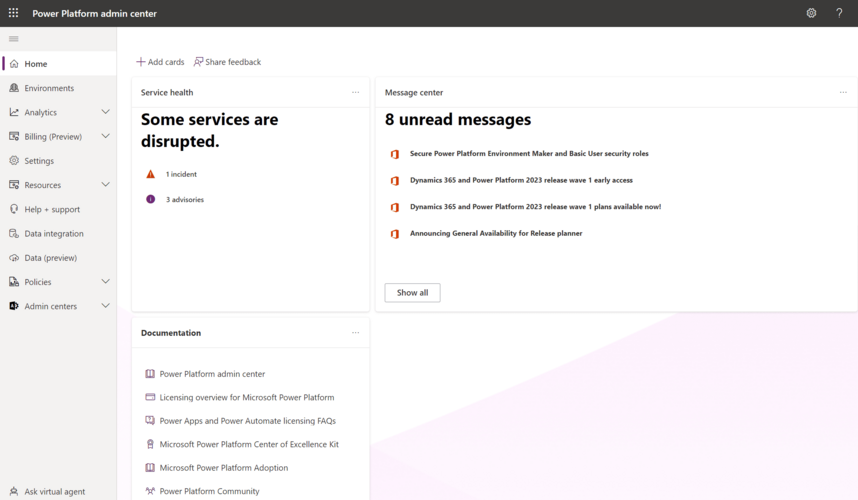This screenshot has height=500, width=858.
Task: Click the Home icon in sidebar
Action: [x=14, y=63]
